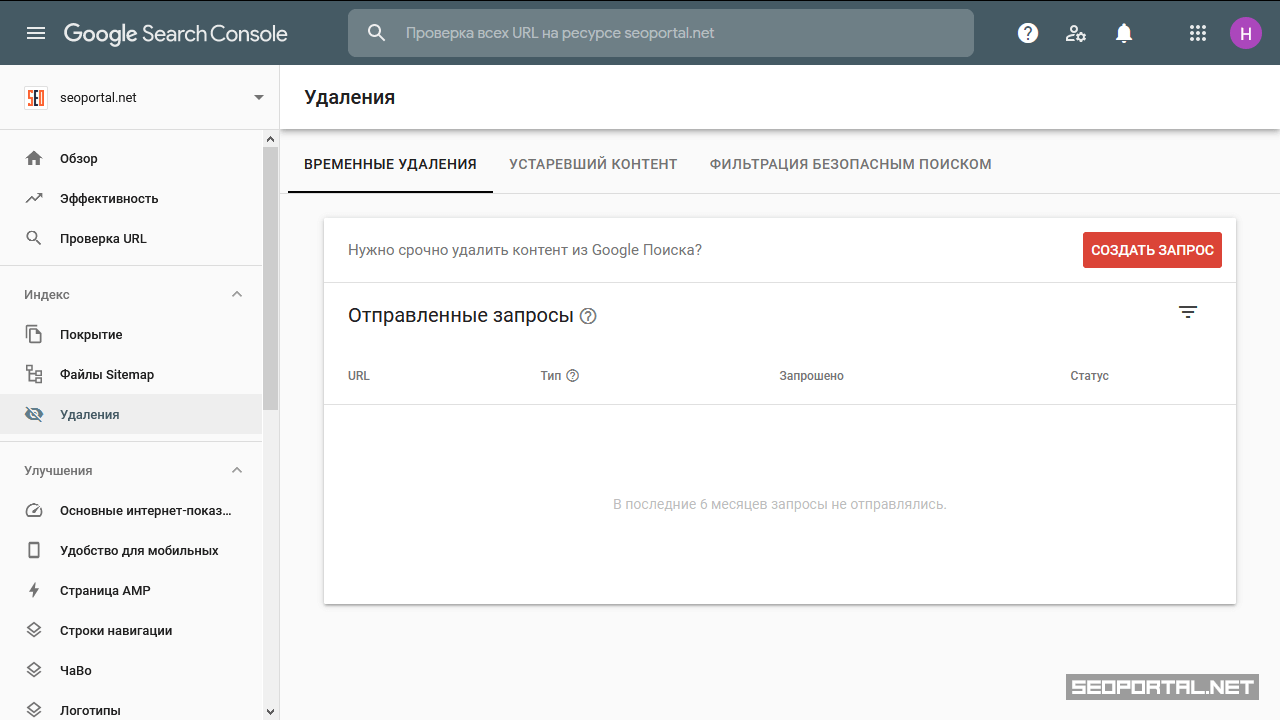Open the notifications bell
1280x720 pixels.
point(1124,33)
